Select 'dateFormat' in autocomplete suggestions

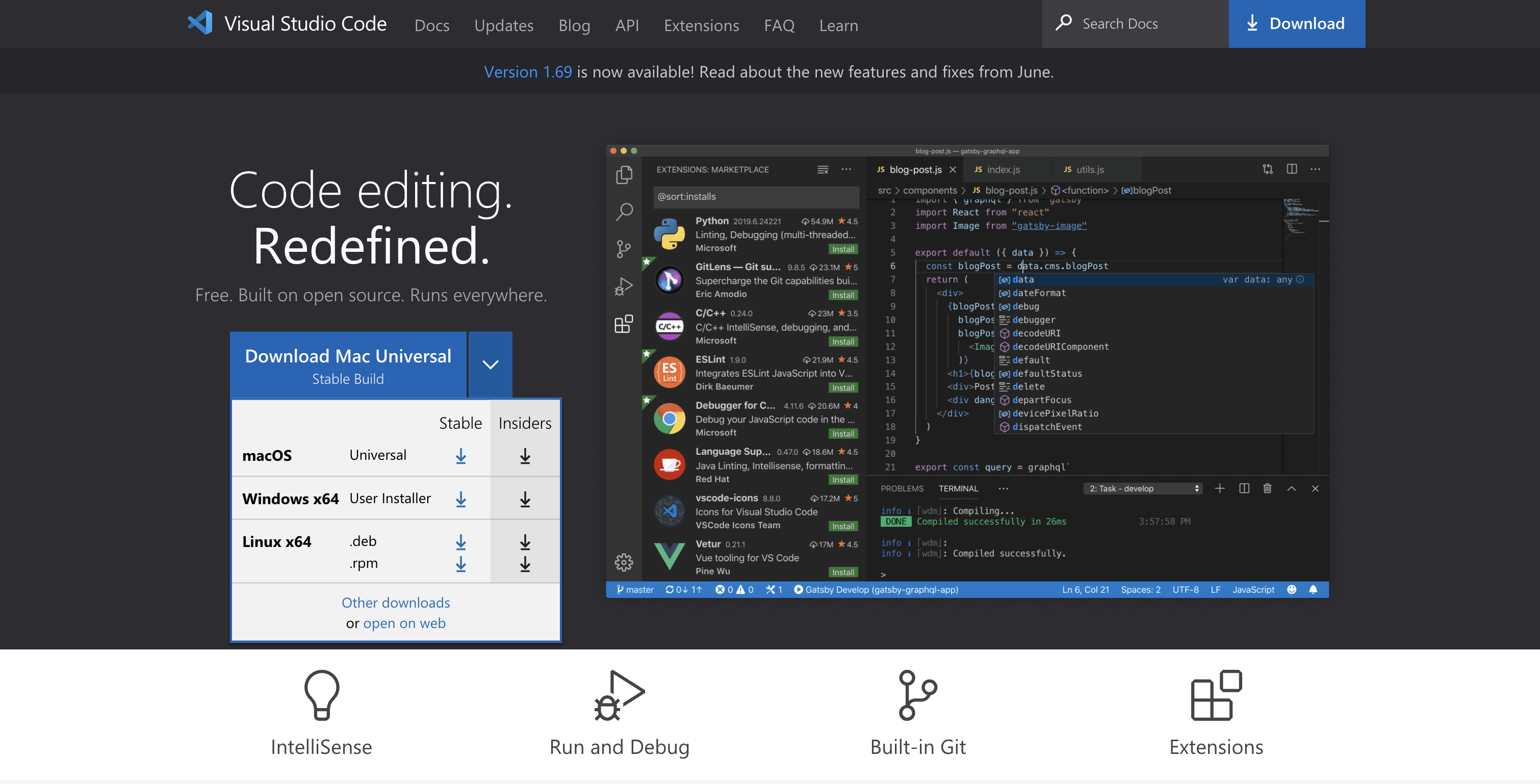(1038, 293)
